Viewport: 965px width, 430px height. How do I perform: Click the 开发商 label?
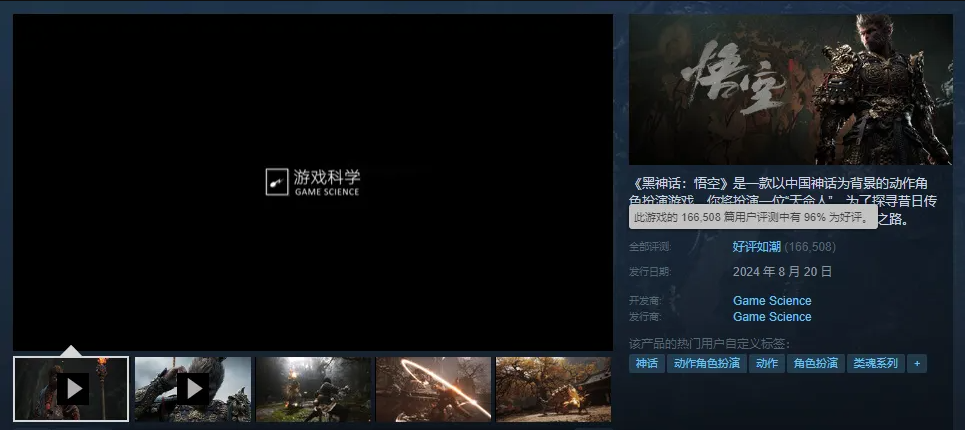tap(644, 301)
